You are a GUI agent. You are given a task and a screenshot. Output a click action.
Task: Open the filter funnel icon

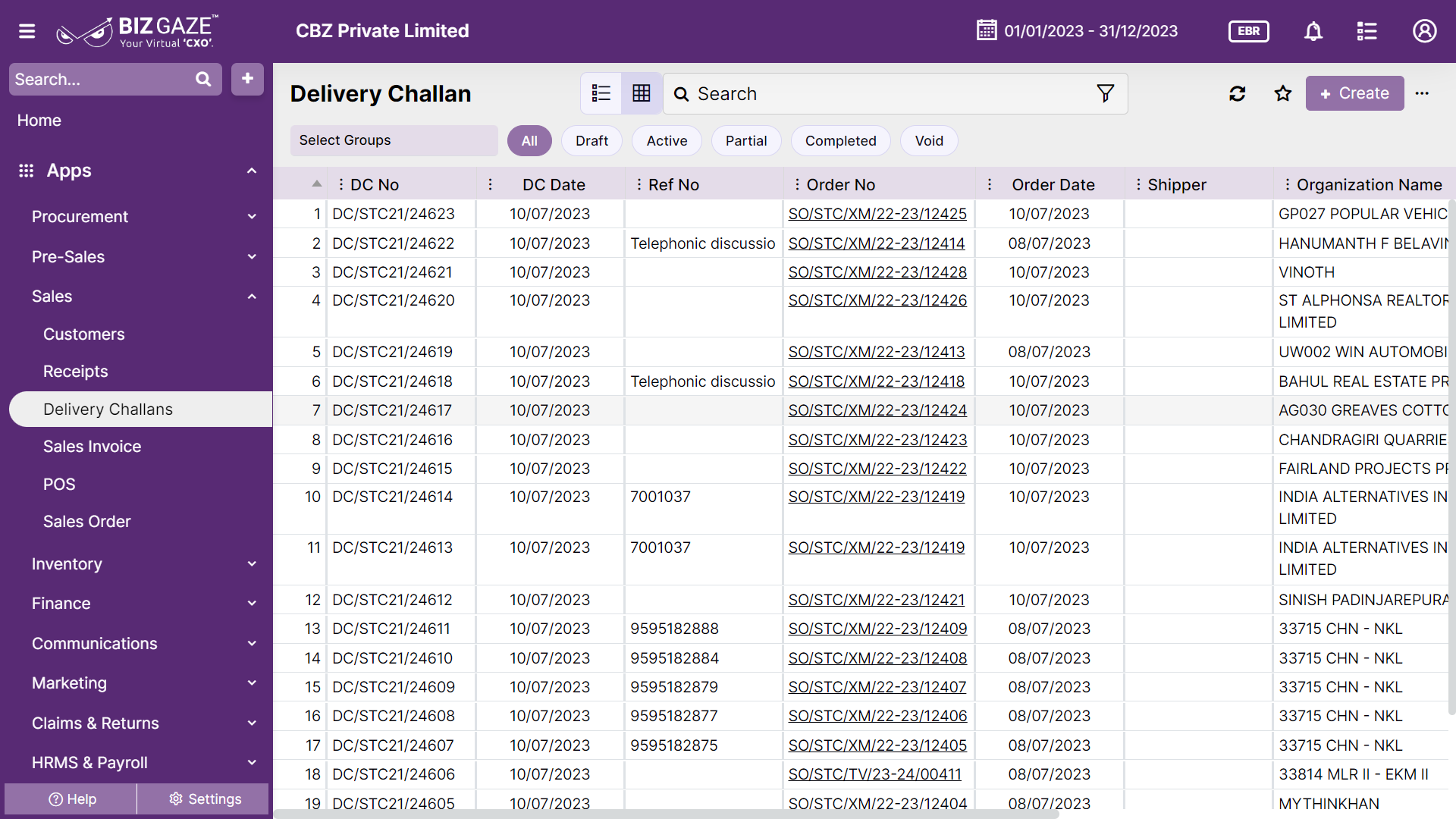pyautogui.click(x=1106, y=93)
